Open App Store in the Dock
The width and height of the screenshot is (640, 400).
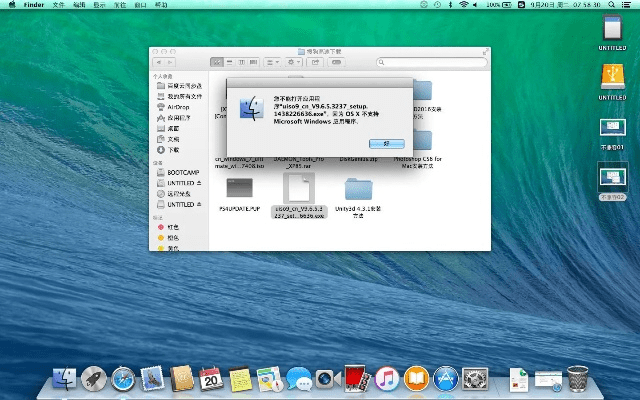coord(446,379)
